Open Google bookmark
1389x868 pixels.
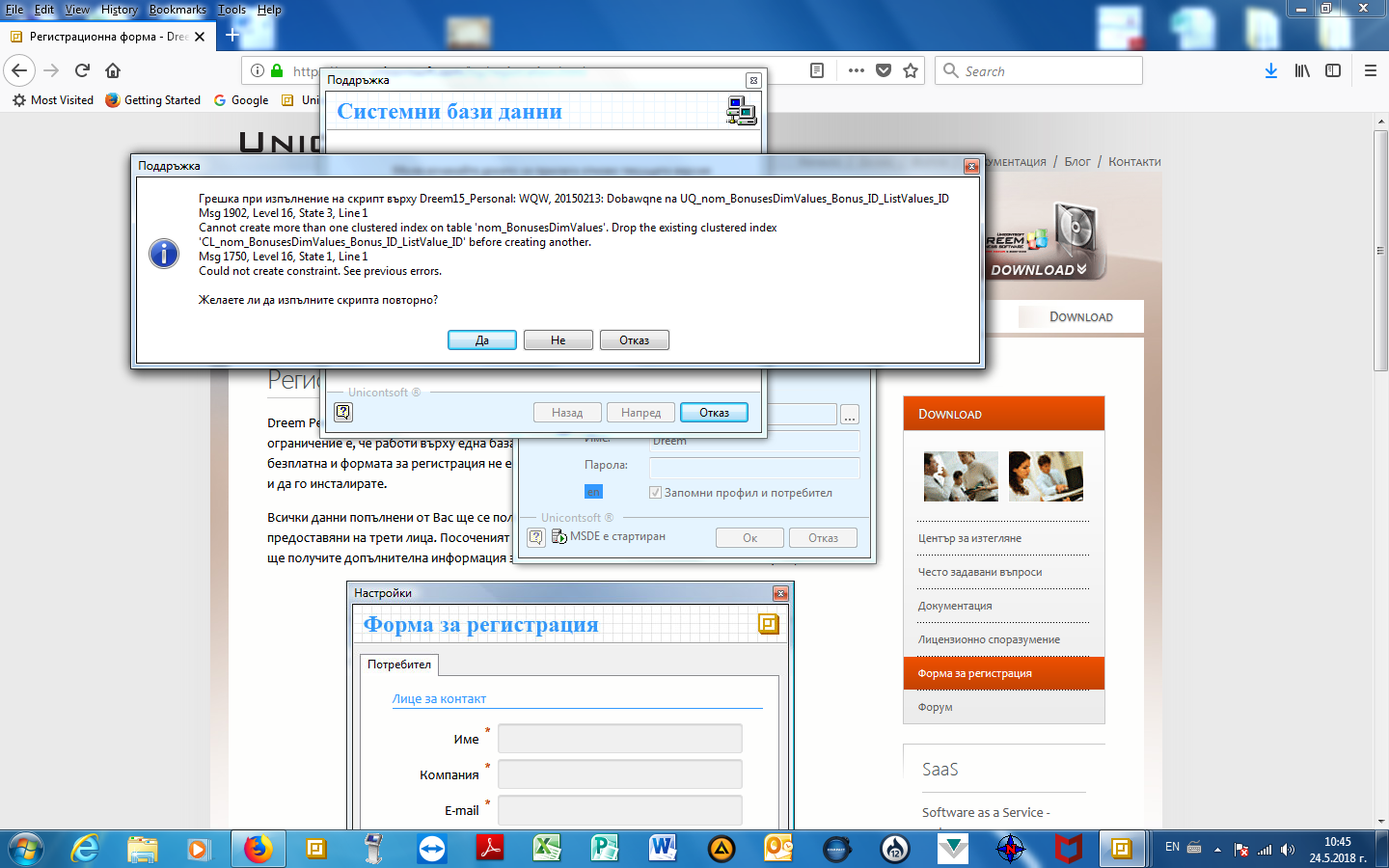point(241,100)
